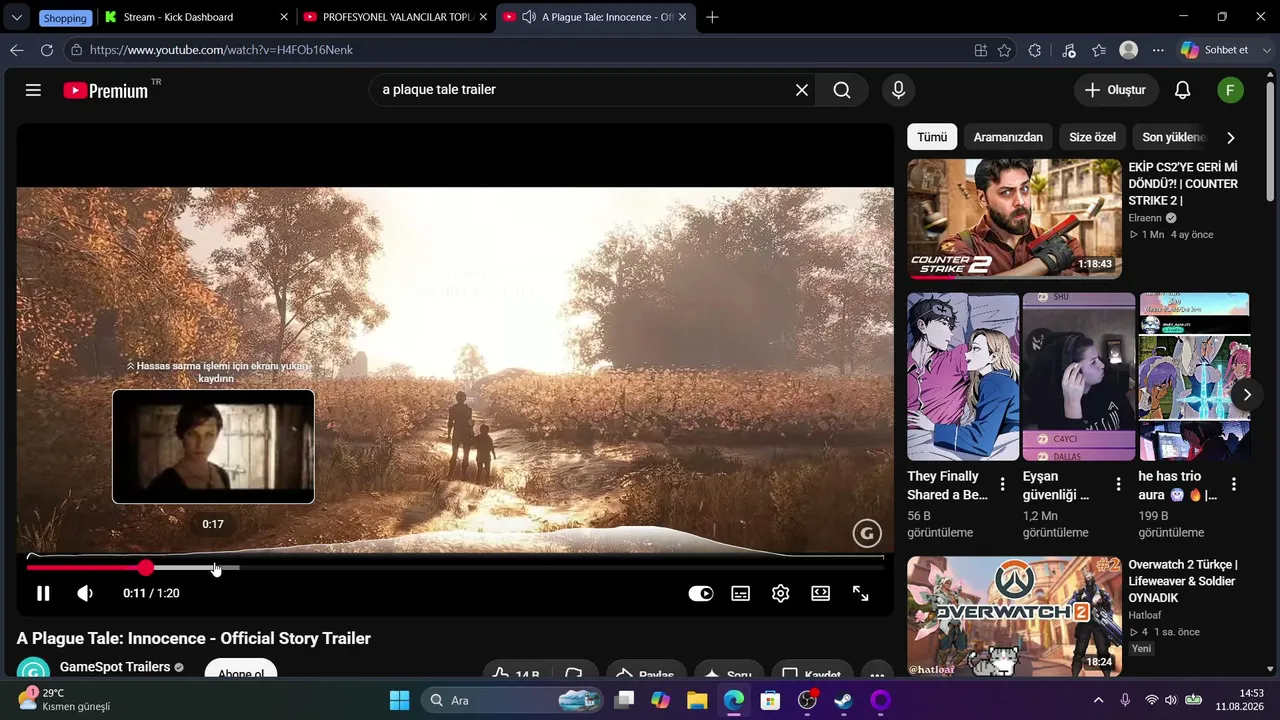Open YouTube notifications bell
1280x720 pixels.
(x=1182, y=90)
